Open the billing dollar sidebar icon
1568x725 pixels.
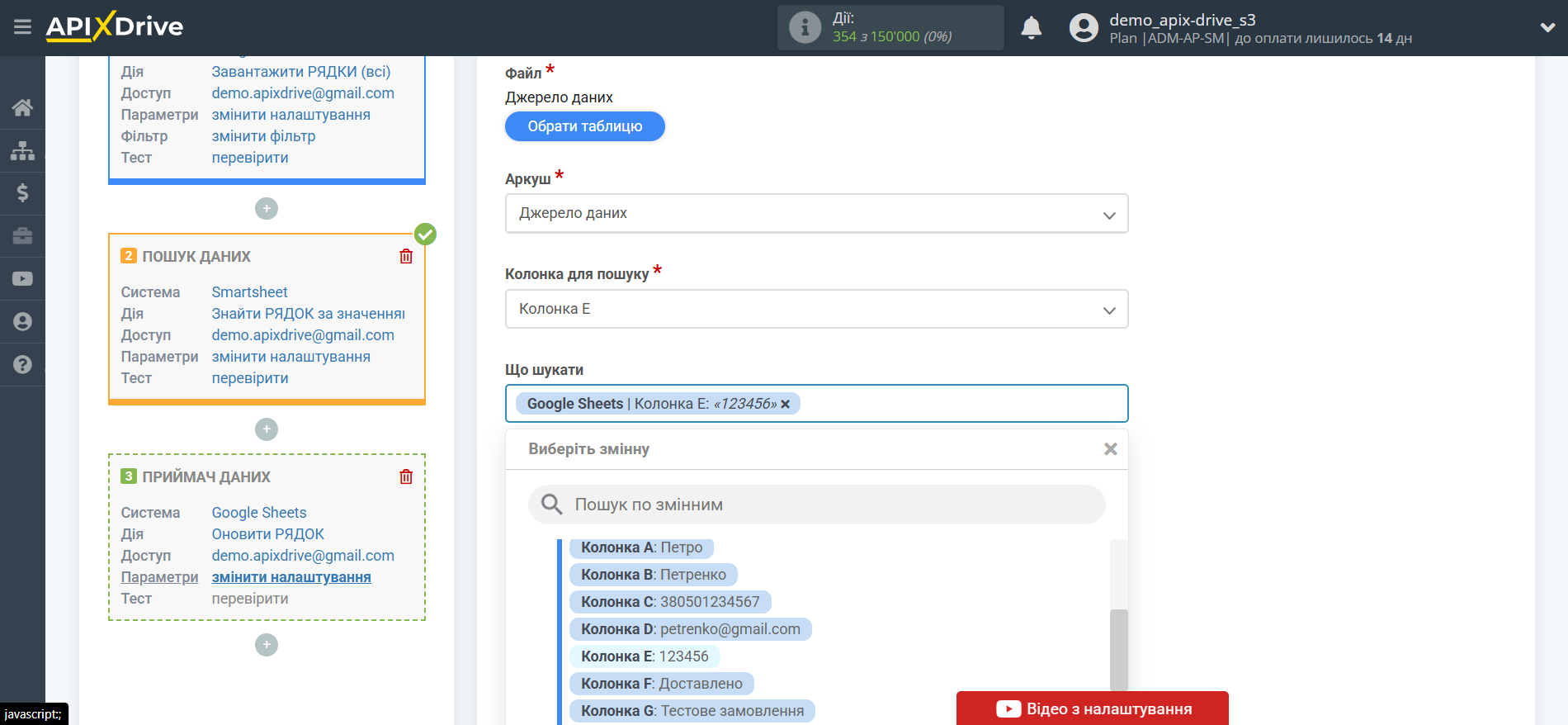point(22,193)
